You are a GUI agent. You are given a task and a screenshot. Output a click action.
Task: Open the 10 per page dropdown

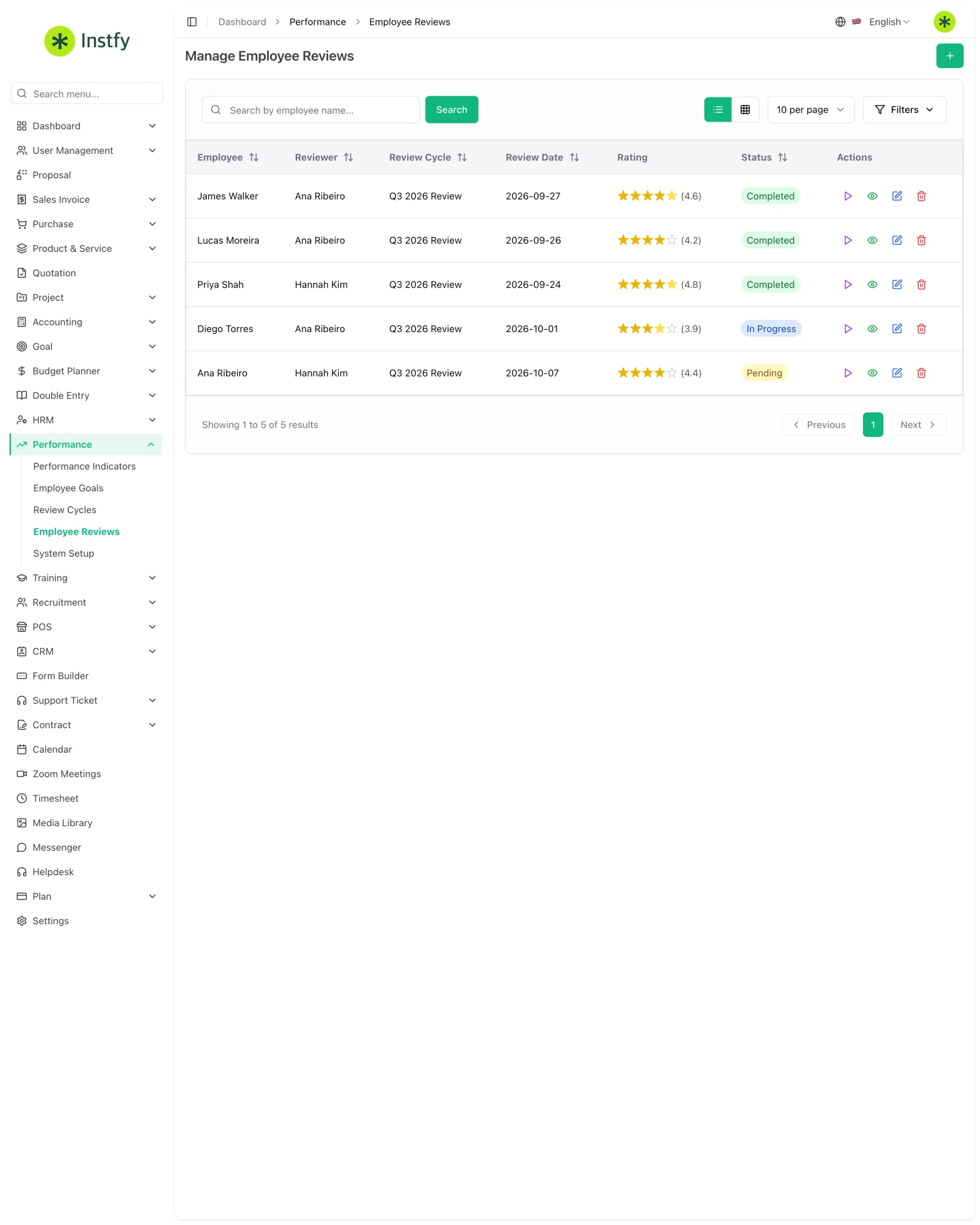coord(811,110)
